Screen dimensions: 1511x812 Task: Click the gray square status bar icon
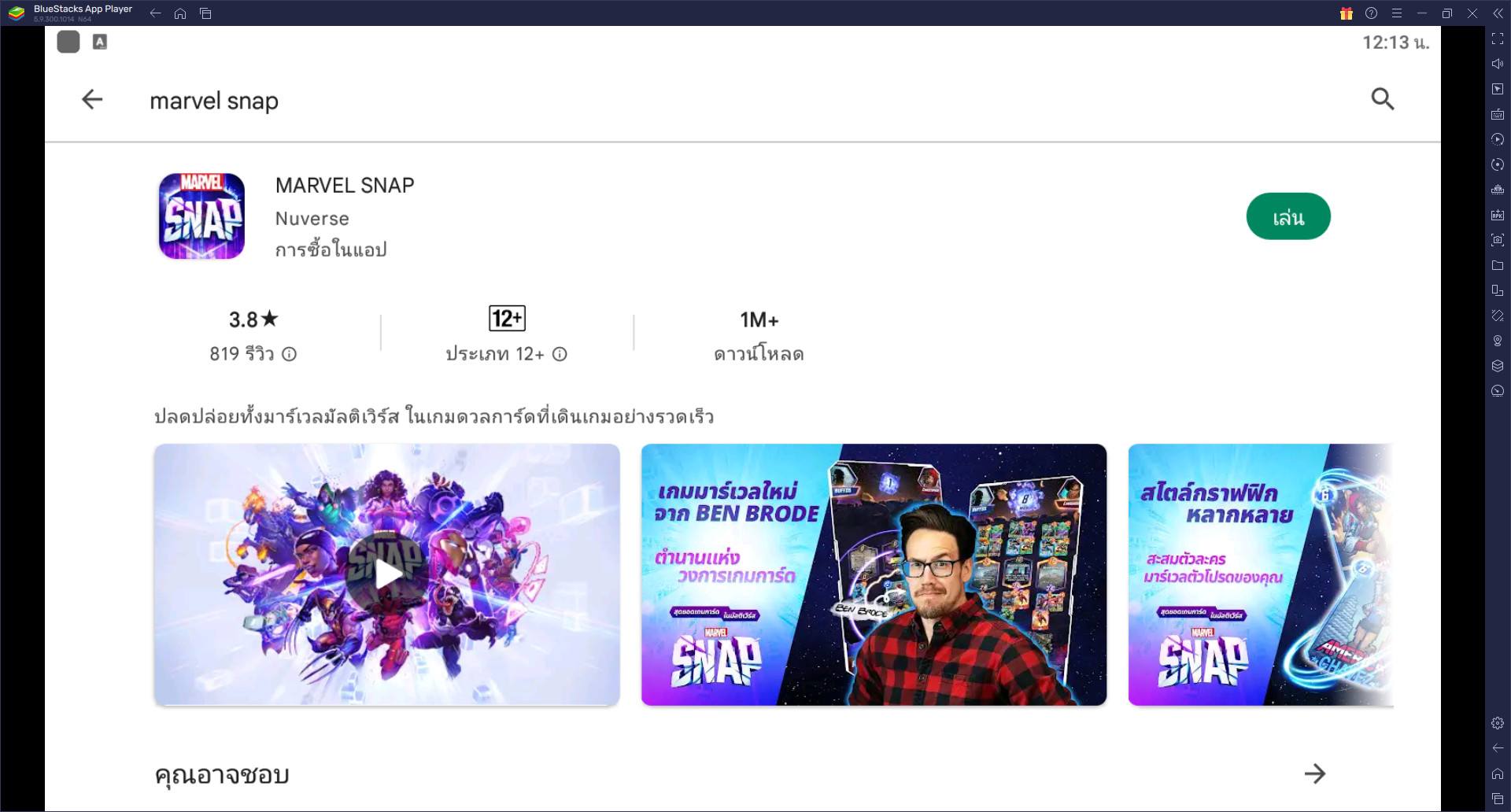68,42
